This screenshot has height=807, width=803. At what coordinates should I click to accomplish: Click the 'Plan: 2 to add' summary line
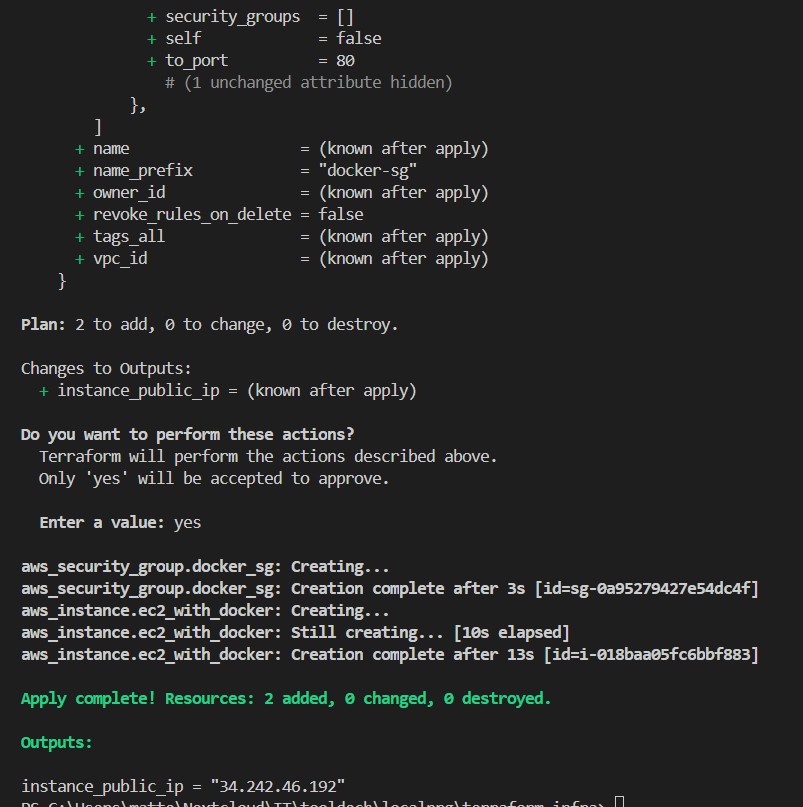pos(210,324)
